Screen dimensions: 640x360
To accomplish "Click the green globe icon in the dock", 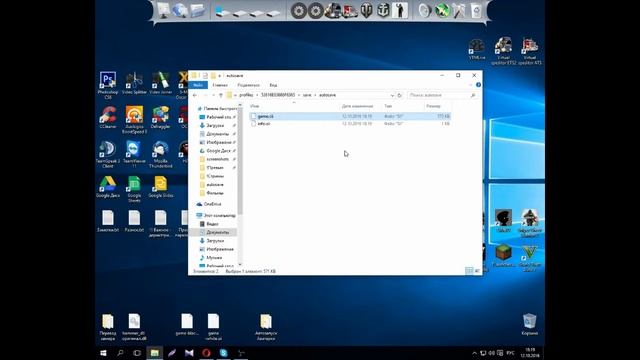I will click(x=442, y=11).
